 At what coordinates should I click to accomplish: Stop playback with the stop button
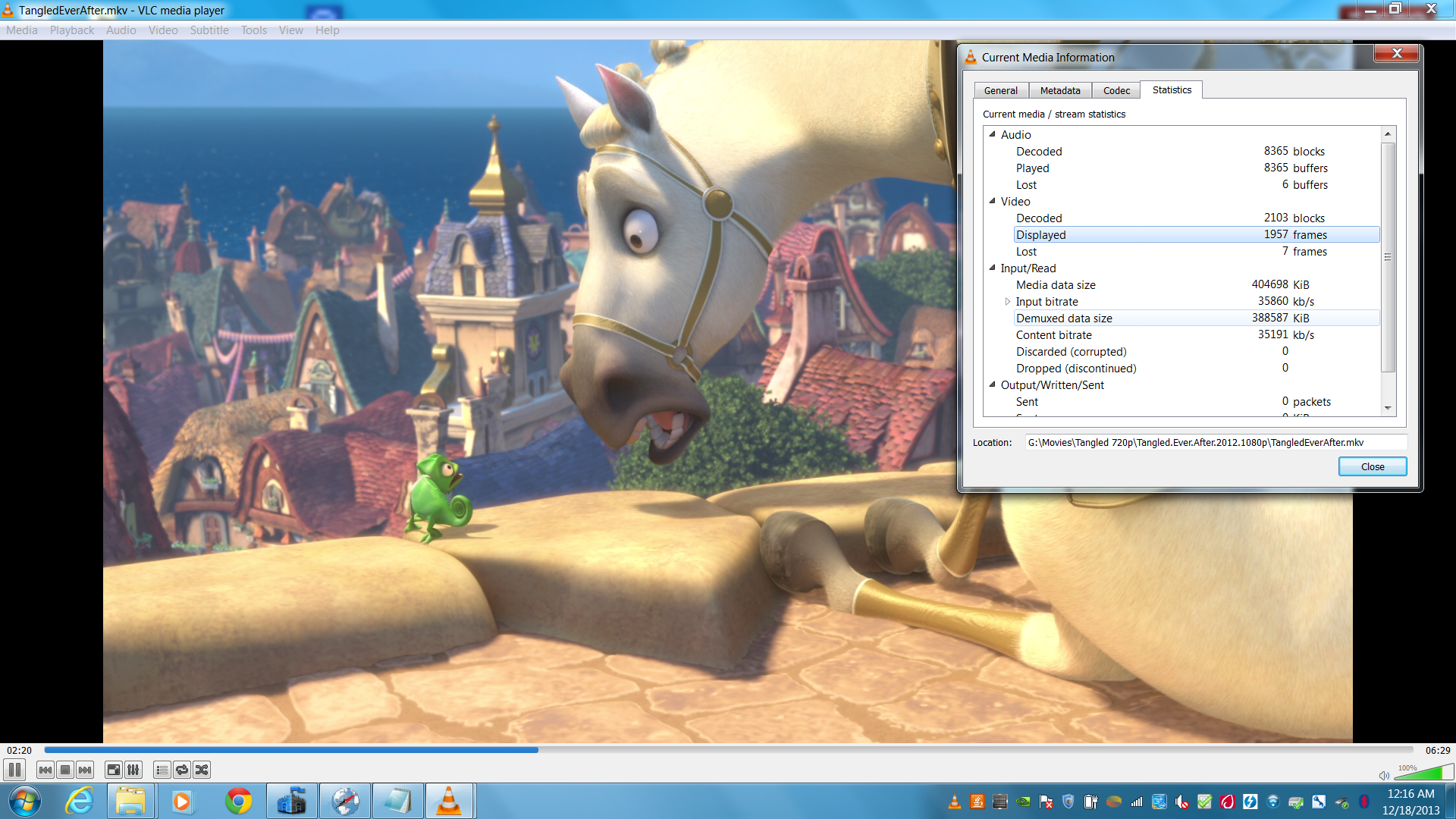click(x=65, y=770)
